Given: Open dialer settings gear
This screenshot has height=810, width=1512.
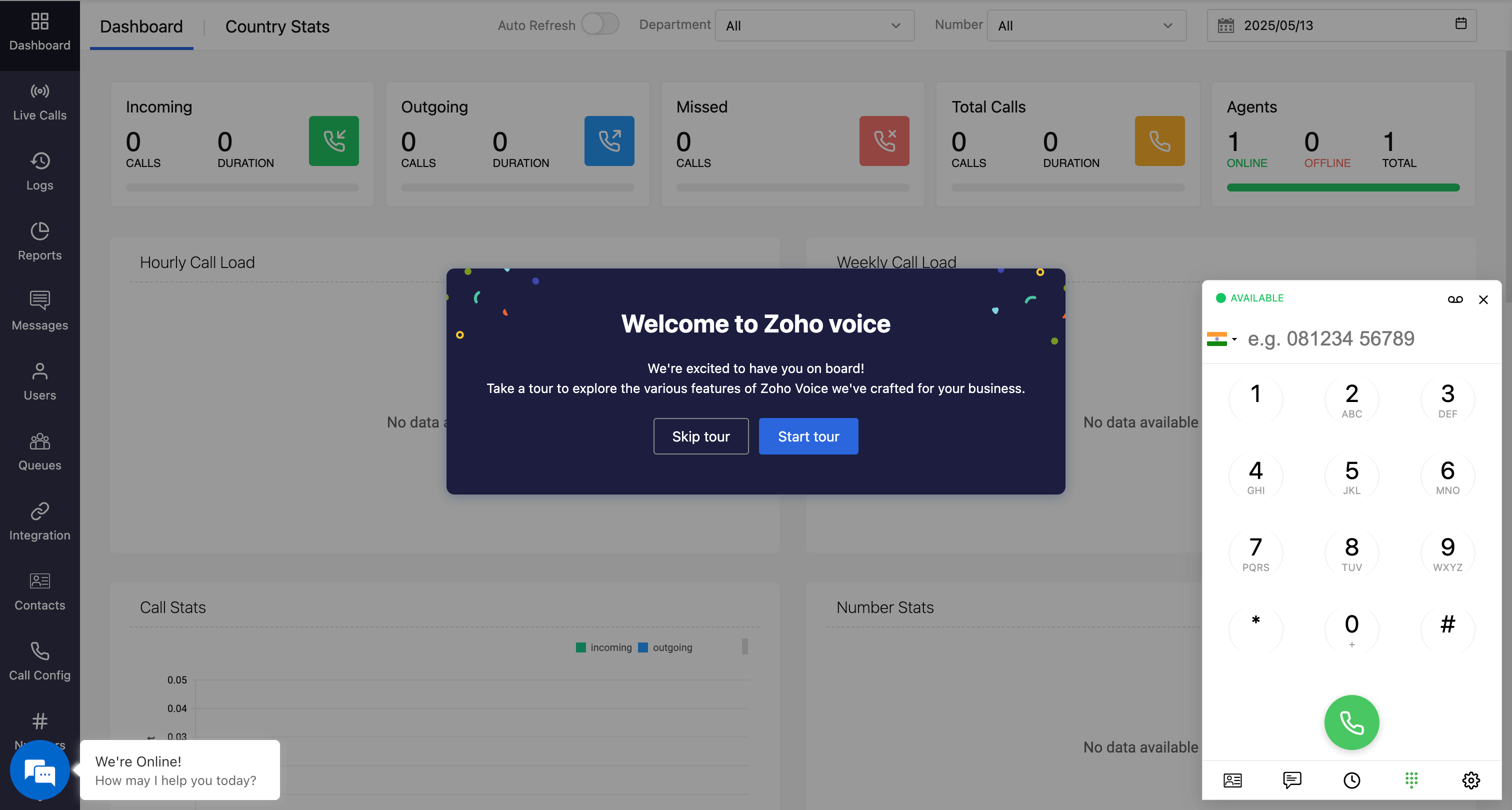Looking at the screenshot, I should coord(1471,780).
